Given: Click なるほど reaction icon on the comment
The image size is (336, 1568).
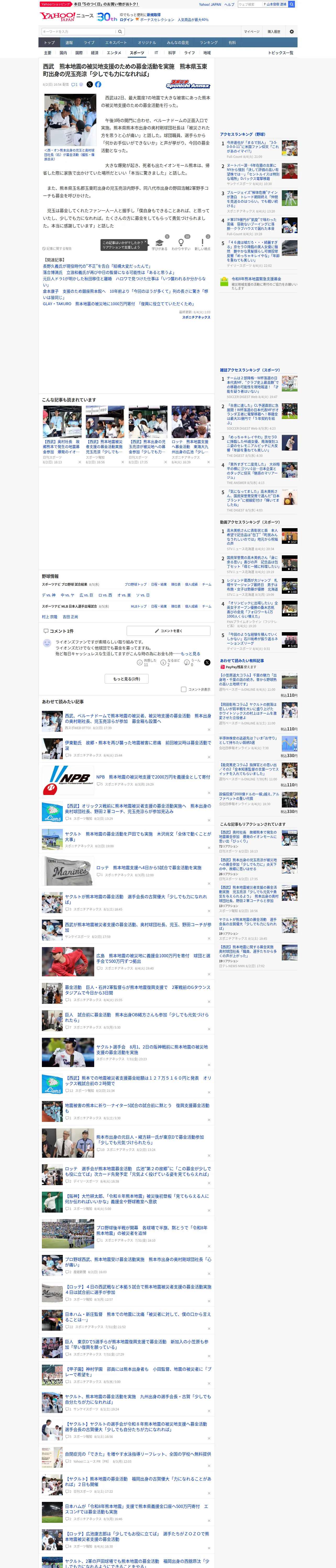Looking at the screenshot, I should click(x=164, y=662).
